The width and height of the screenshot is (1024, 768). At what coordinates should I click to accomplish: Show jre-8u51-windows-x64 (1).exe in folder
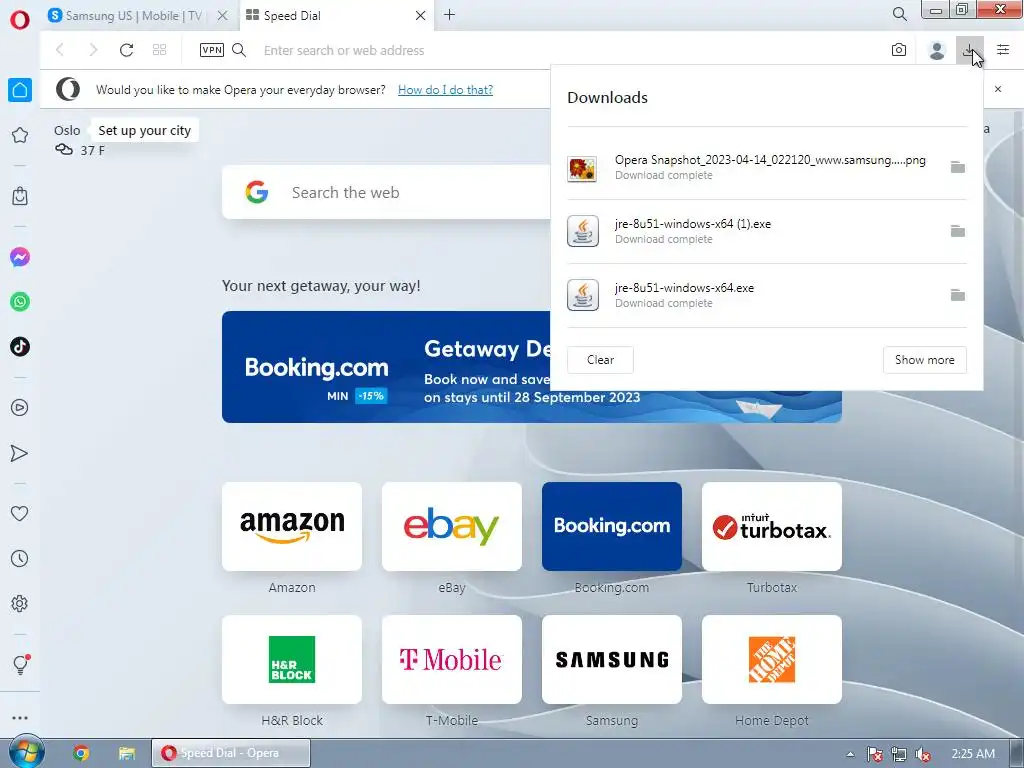[x=957, y=231]
